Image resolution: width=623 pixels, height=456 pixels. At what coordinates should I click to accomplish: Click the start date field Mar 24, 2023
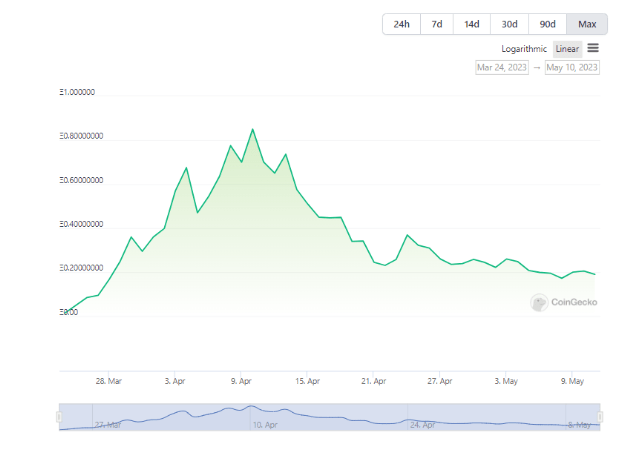click(501, 67)
